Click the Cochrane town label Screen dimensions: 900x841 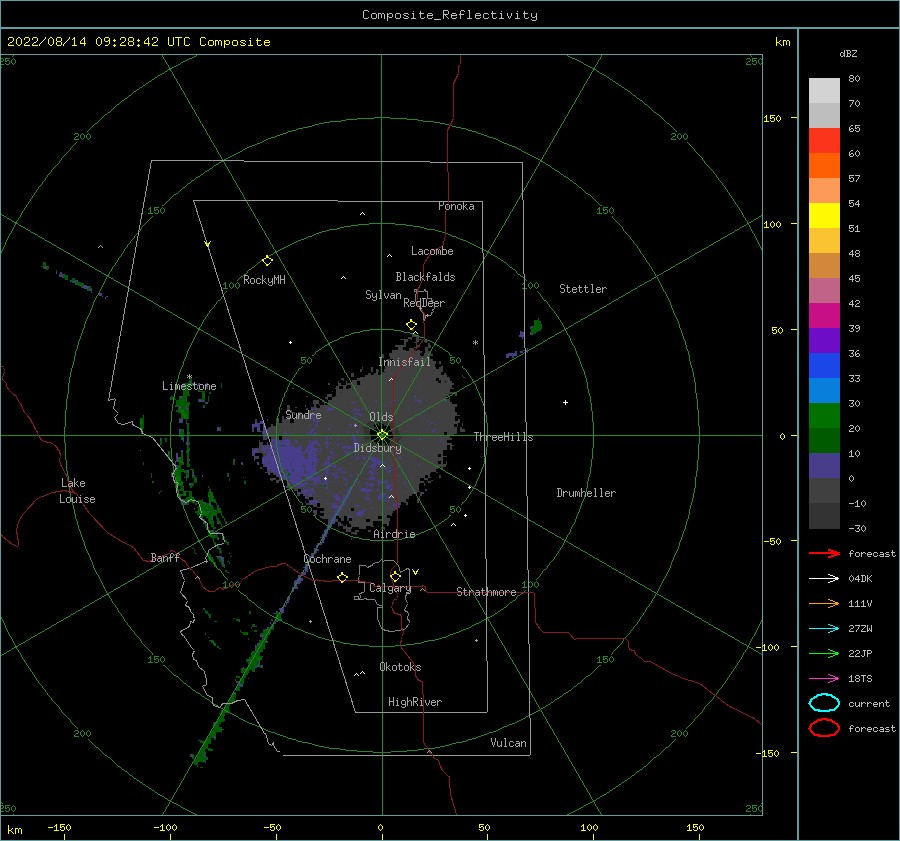(327, 559)
